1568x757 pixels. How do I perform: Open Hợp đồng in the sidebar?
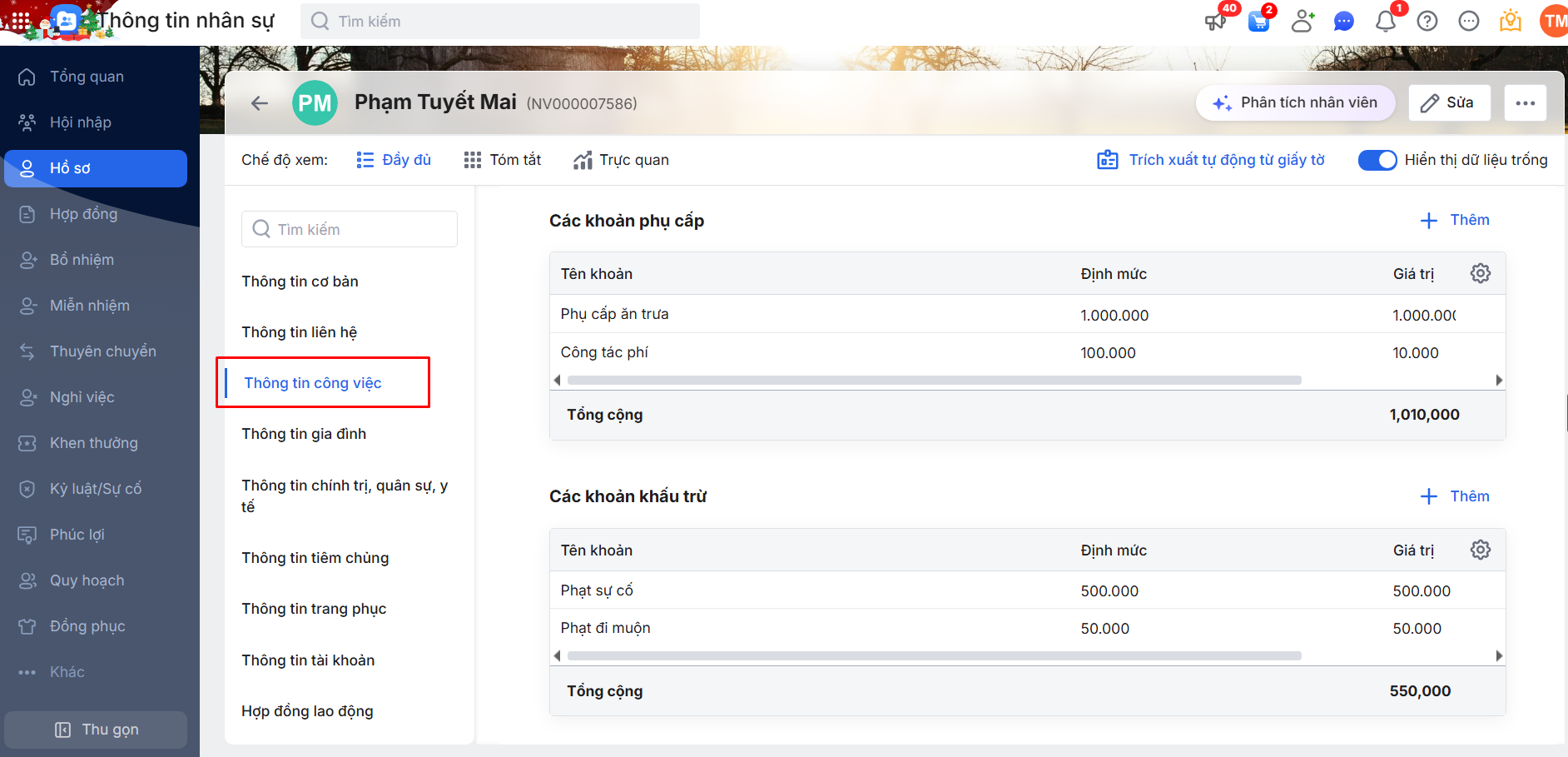click(83, 214)
